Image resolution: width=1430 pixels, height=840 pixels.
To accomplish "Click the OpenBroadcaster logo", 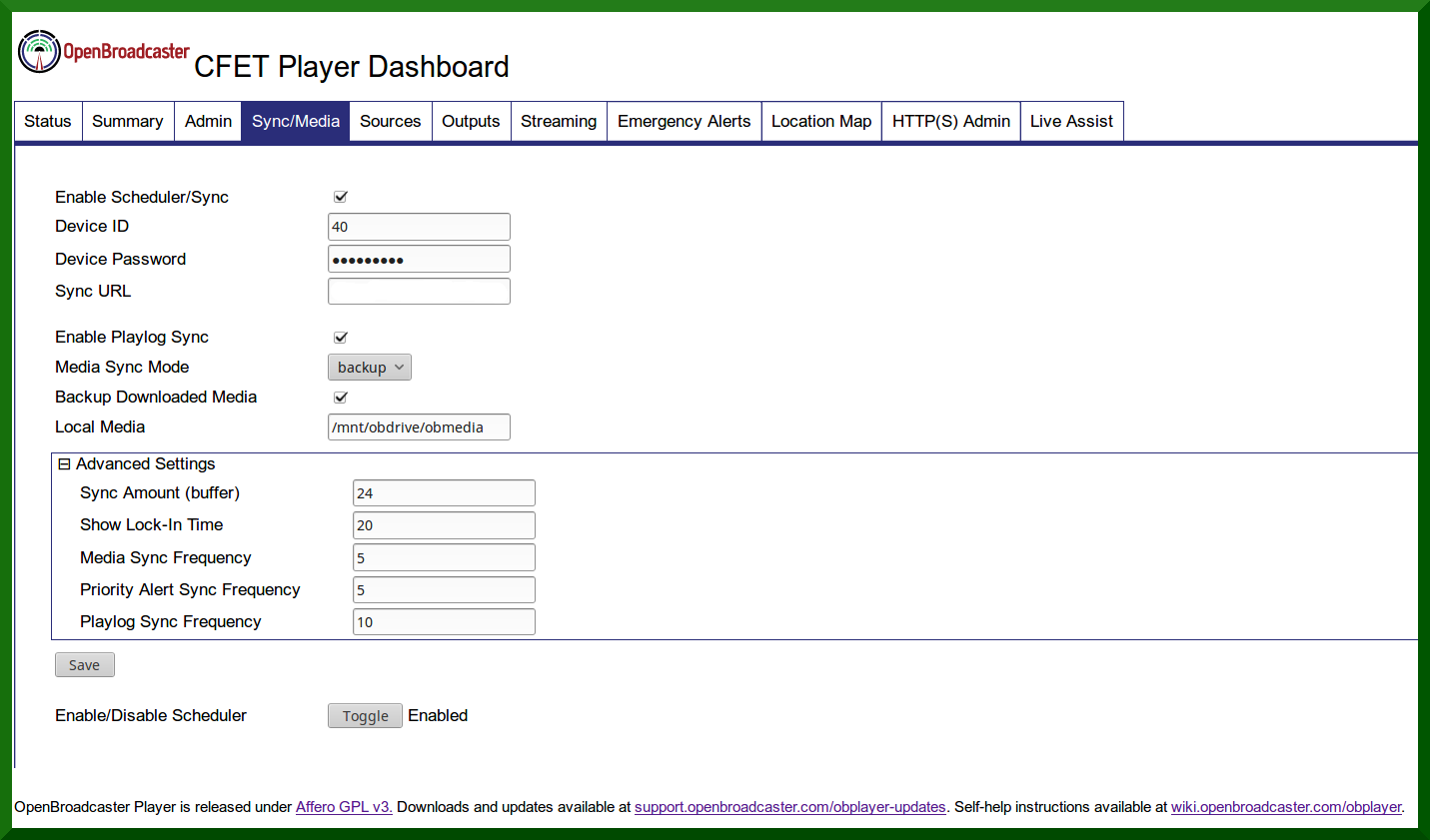I will click(104, 52).
